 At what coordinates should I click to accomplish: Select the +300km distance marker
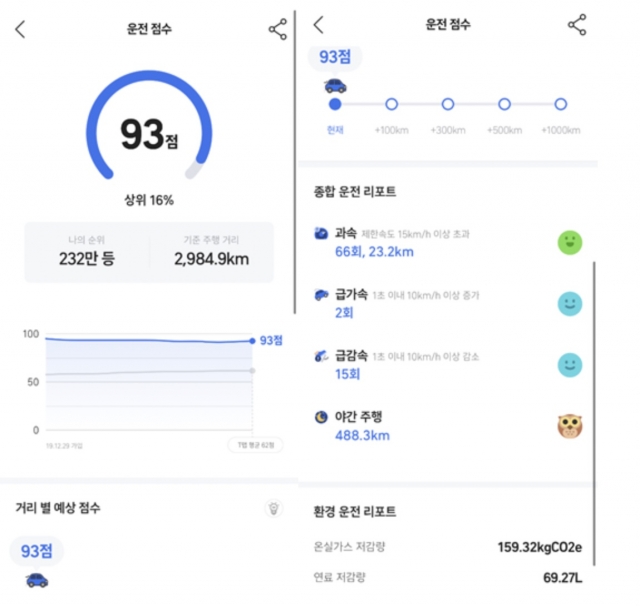point(448,104)
